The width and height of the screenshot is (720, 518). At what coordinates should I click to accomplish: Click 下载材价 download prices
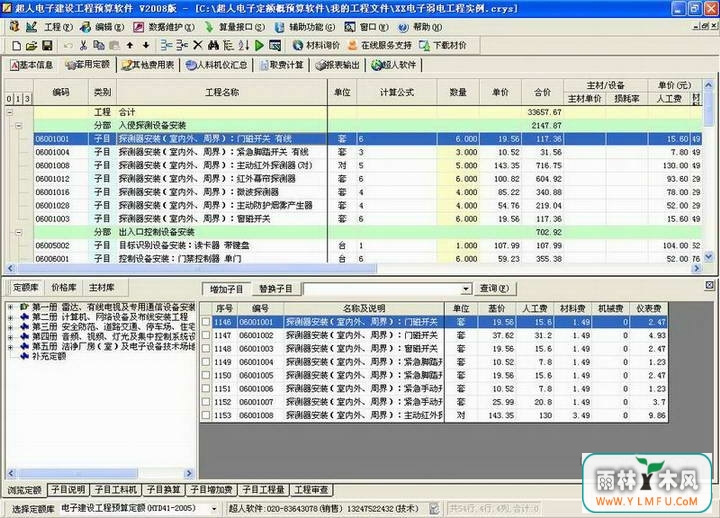coord(443,45)
